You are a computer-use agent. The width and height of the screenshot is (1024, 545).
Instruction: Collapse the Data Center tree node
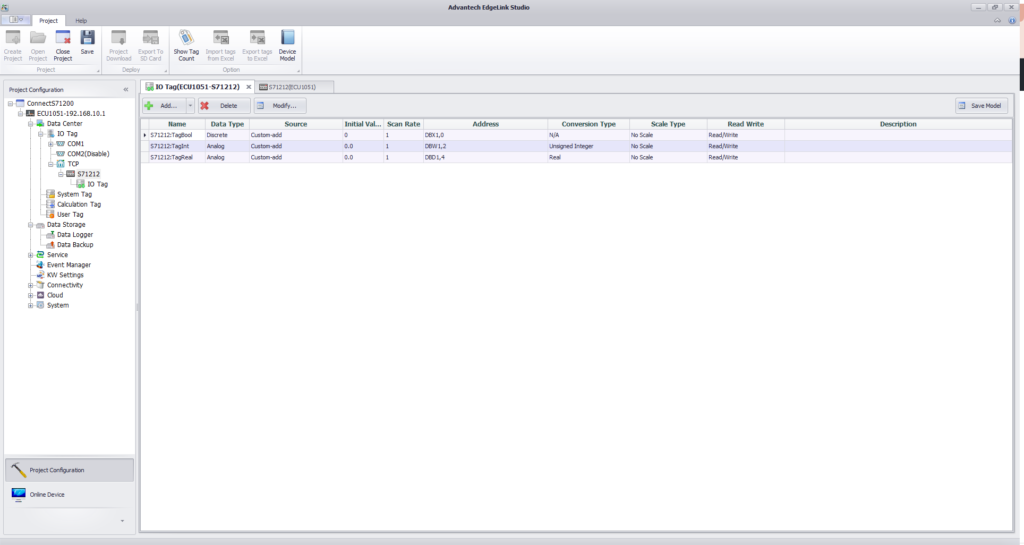pos(30,123)
